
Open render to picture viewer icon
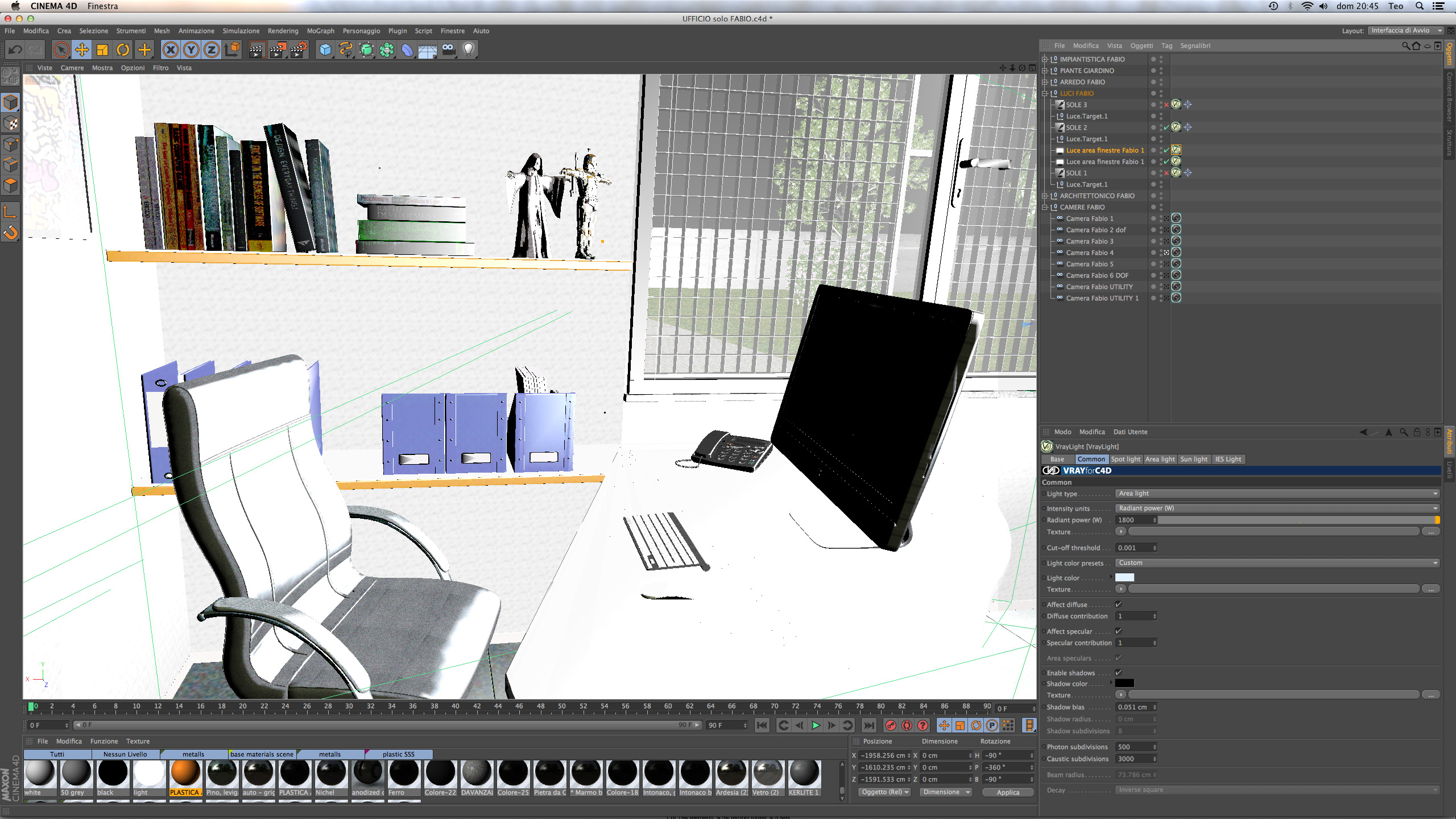coord(278,50)
